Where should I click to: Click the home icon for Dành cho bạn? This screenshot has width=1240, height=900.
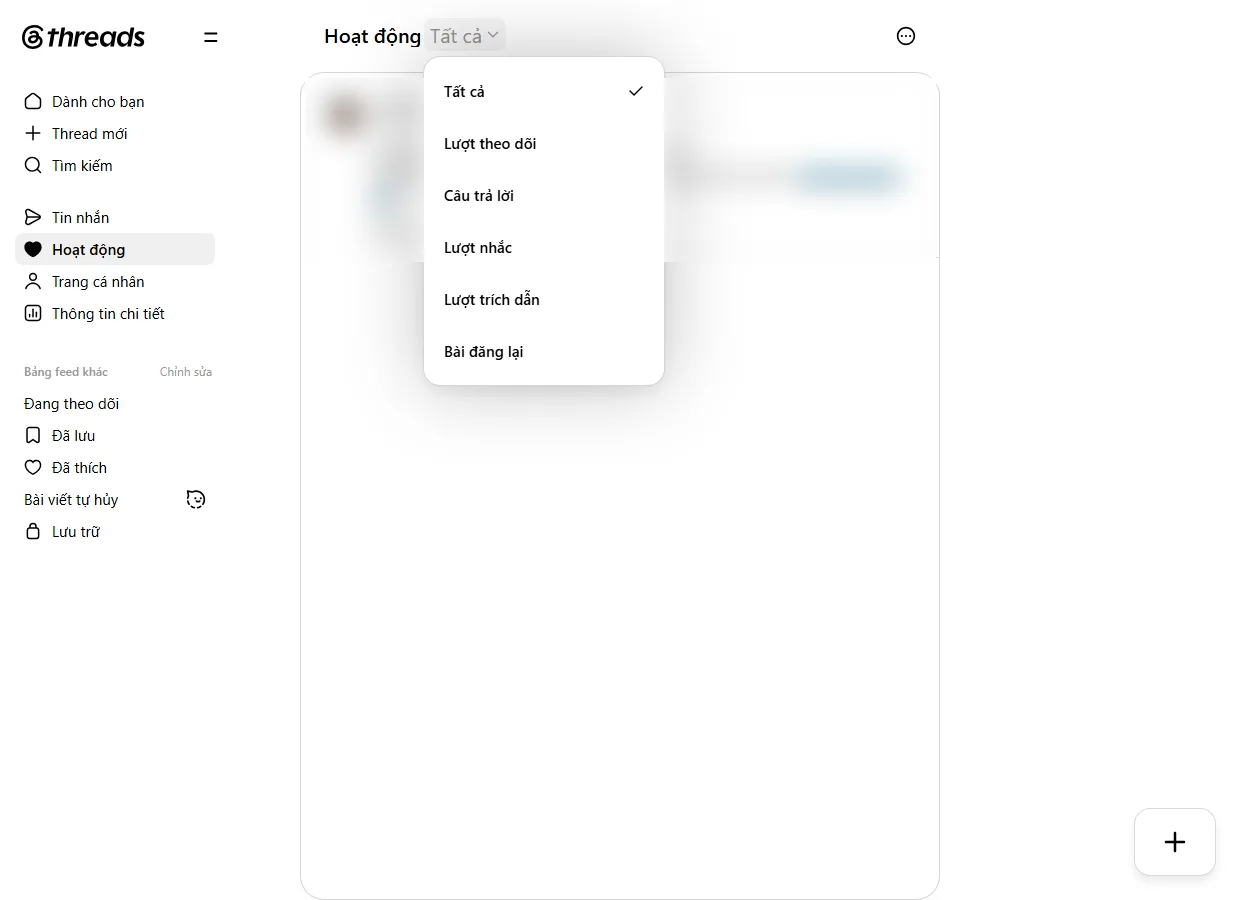(x=33, y=101)
